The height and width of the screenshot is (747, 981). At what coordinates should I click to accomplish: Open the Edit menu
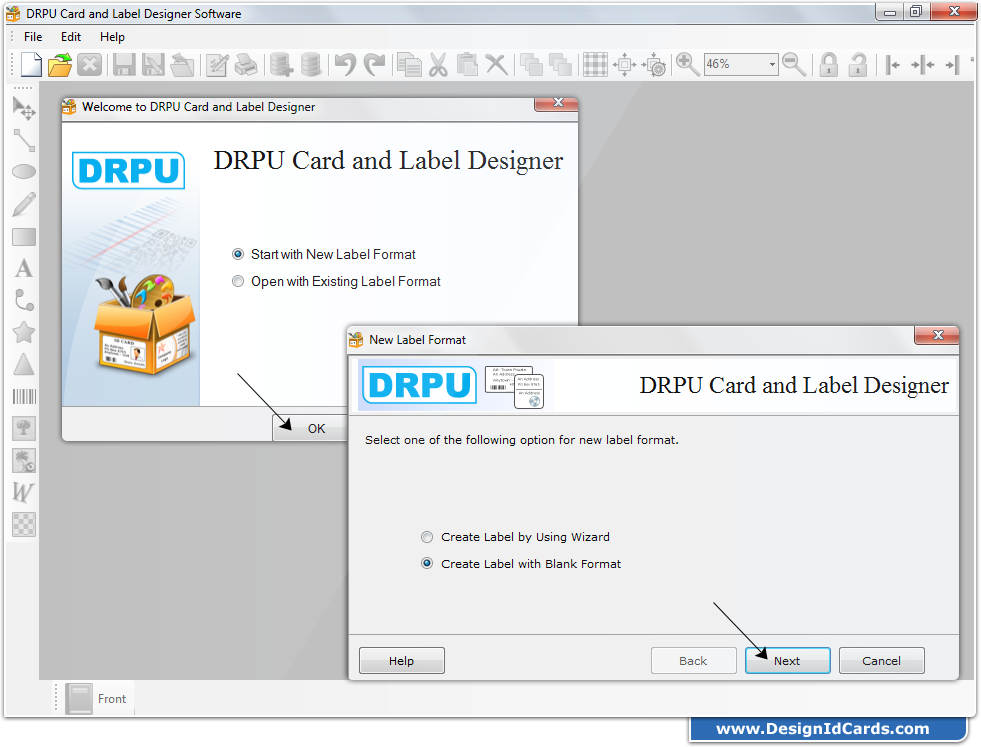[71, 37]
